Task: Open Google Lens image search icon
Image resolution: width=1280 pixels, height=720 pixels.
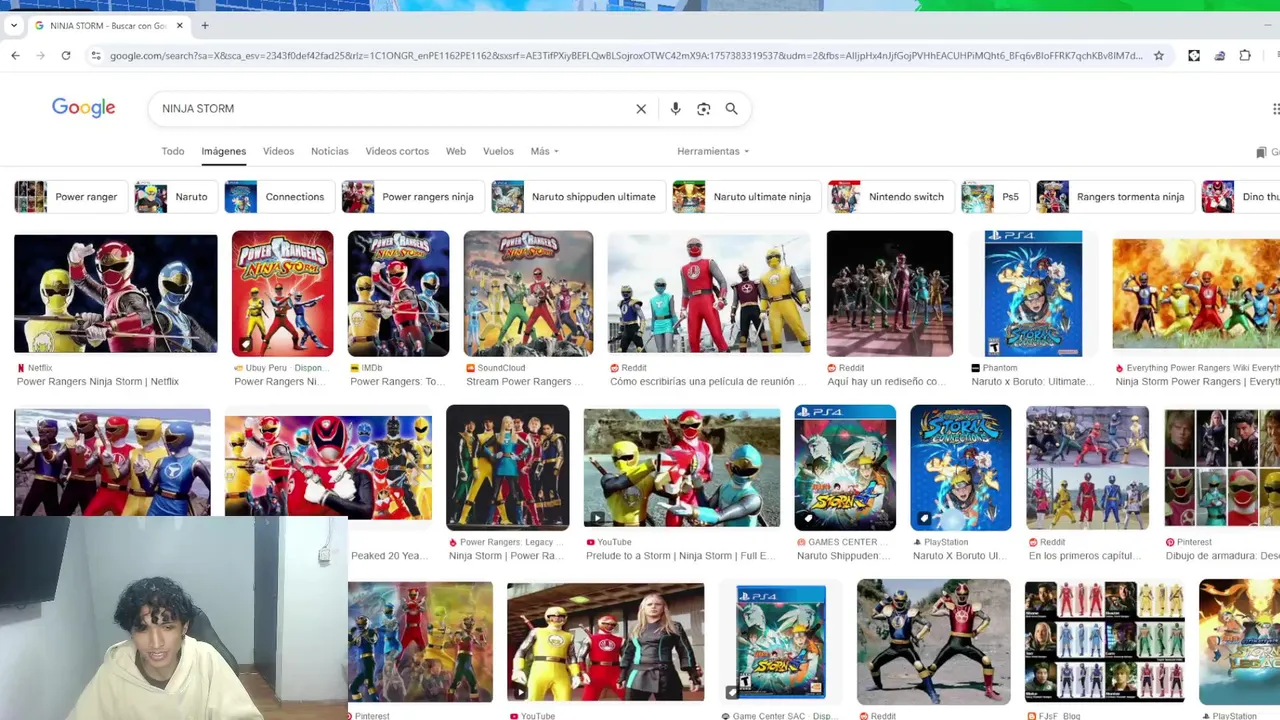Action: (703, 109)
